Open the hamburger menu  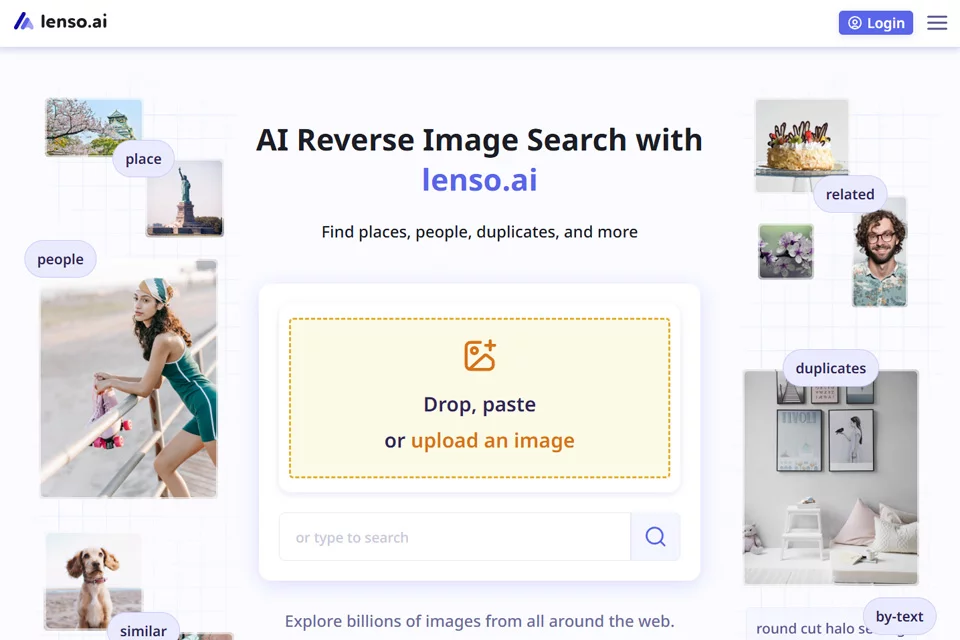click(x=937, y=23)
